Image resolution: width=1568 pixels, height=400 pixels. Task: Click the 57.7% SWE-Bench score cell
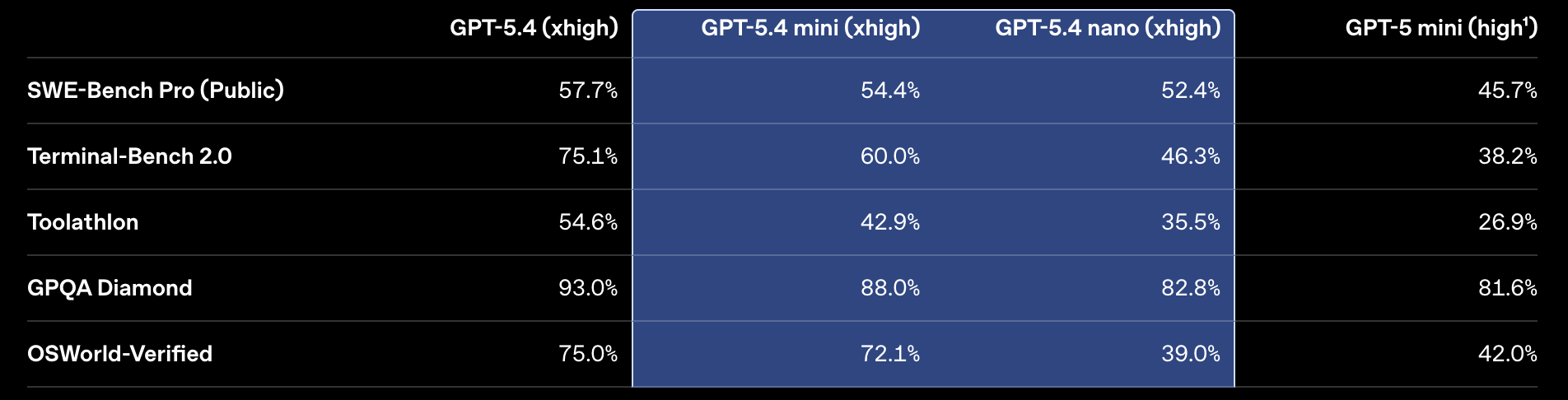pyautogui.click(x=588, y=91)
